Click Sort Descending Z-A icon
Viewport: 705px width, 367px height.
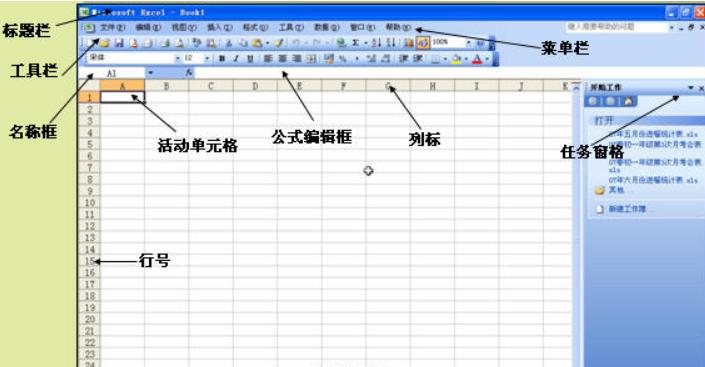(x=391, y=43)
